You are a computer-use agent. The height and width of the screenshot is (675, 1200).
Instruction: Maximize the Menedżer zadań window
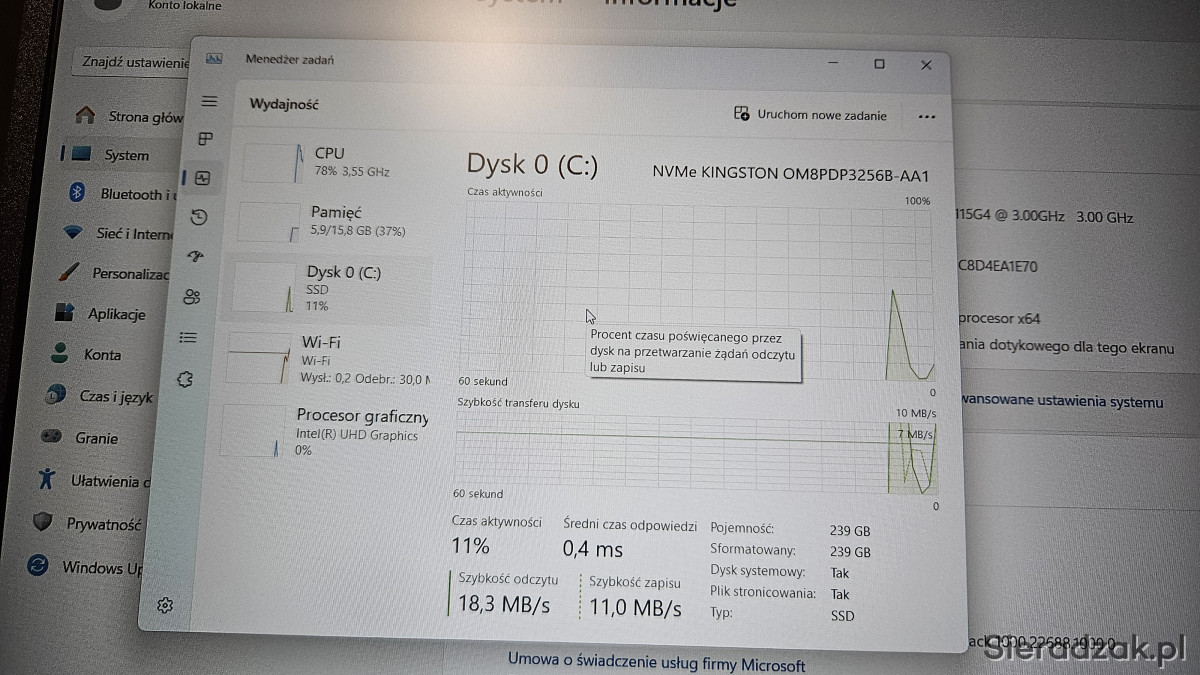879,64
